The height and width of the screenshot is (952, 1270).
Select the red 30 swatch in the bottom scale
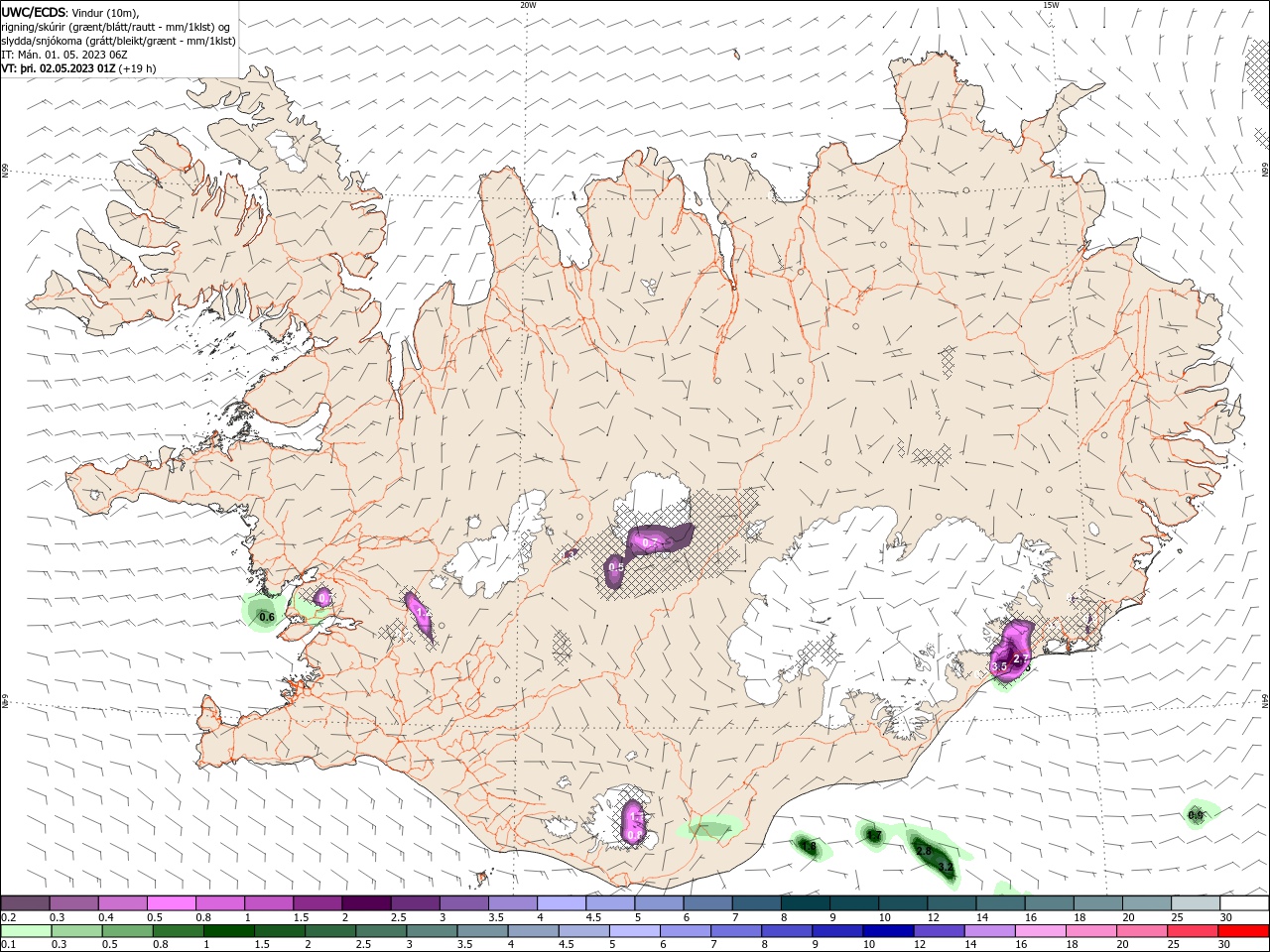point(1243,931)
